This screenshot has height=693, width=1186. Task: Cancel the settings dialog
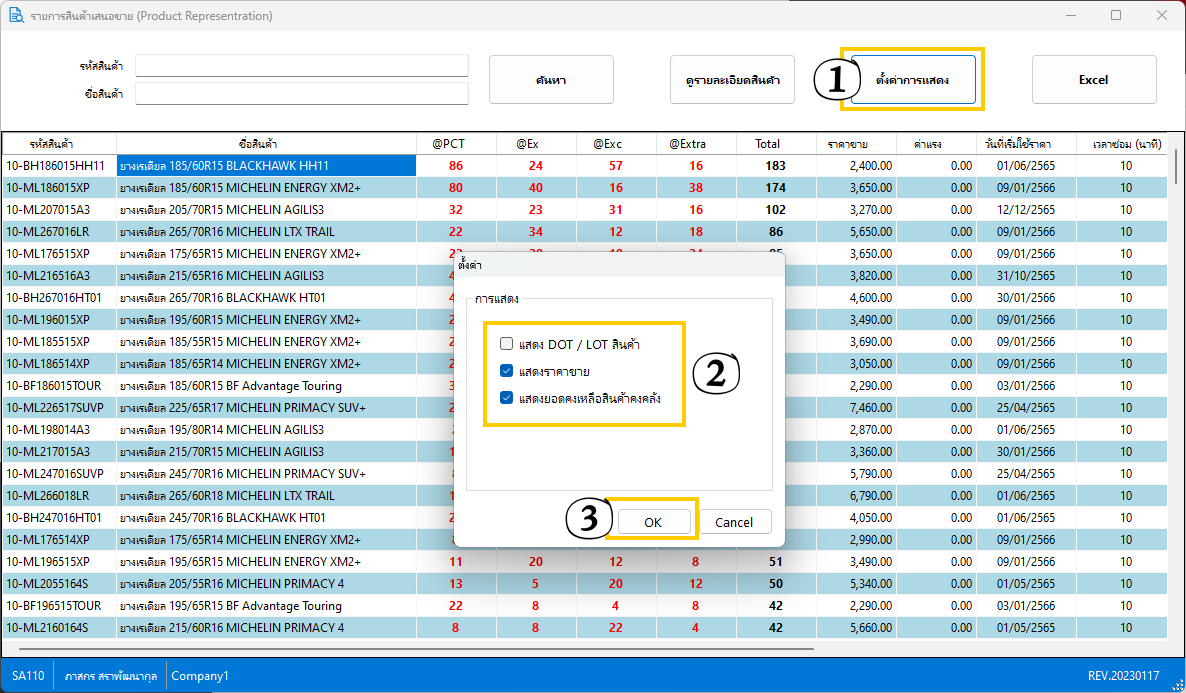(x=734, y=522)
